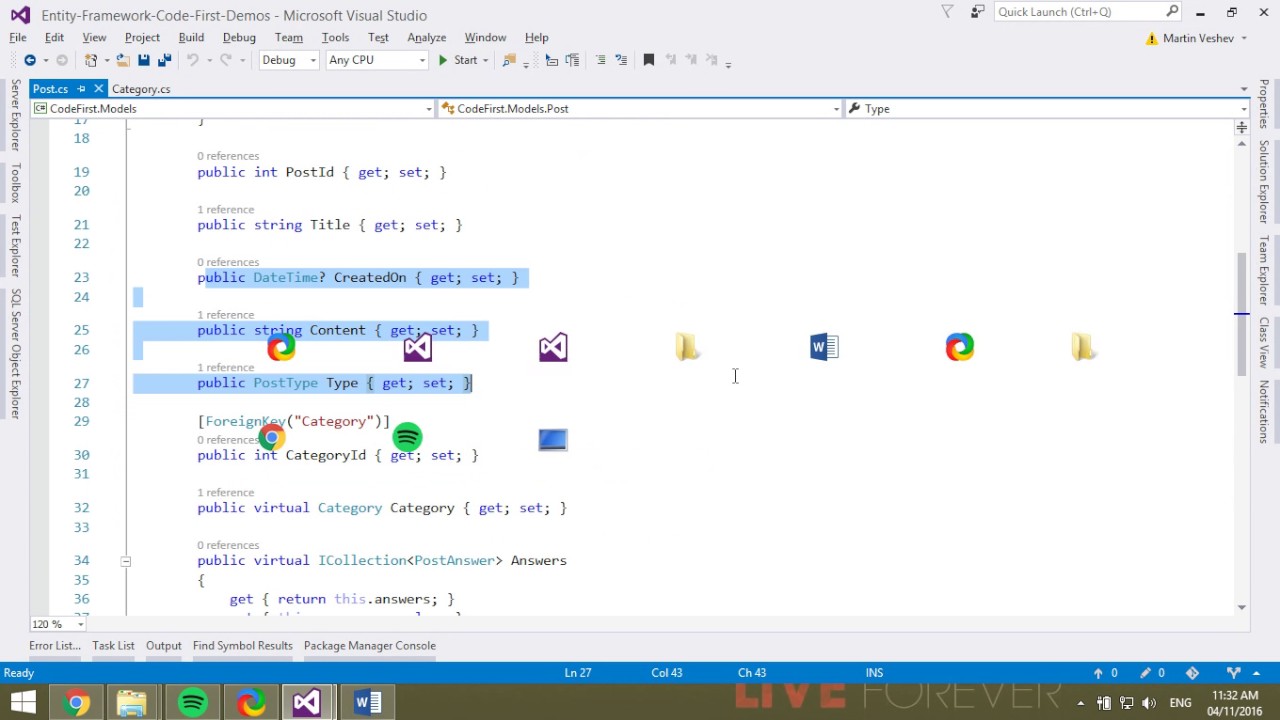The image size is (1280, 720).
Task: Click the Navigate Backward arrow in toolbar
Action: tap(30, 60)
